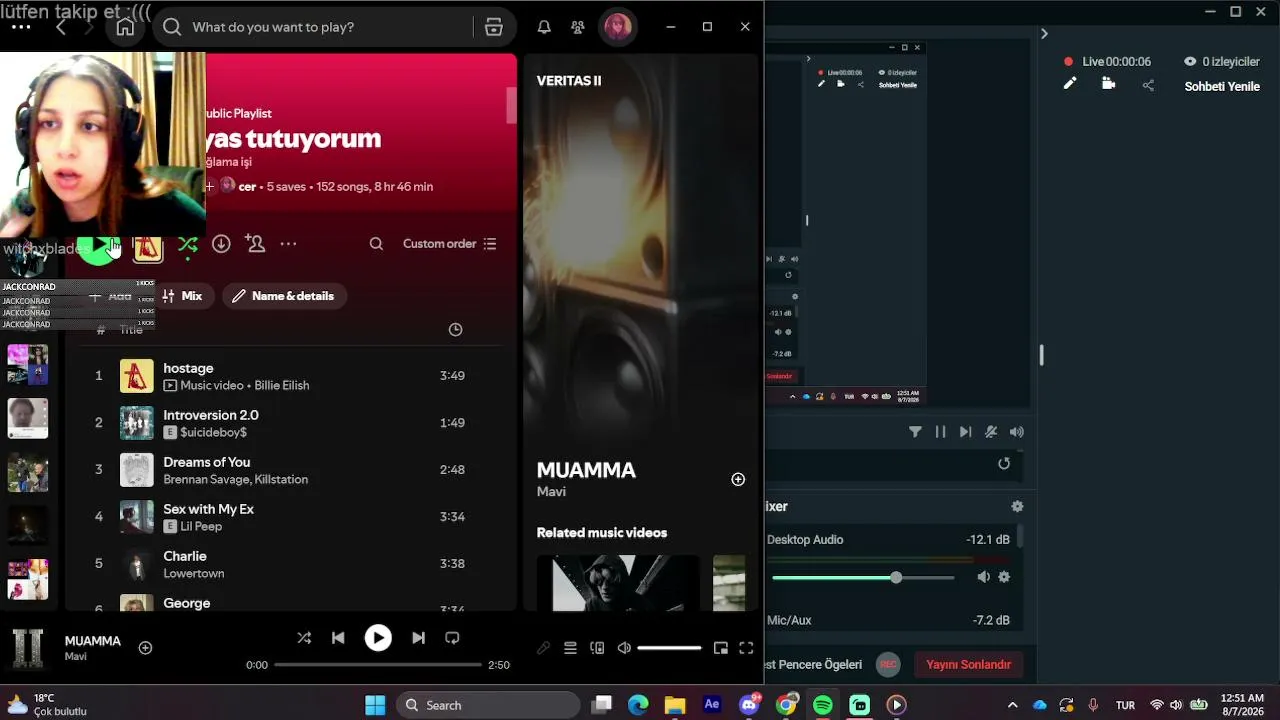Click Yayını Sonlandır to end stream
Image resolution: width=1280 pixels, height=720 pixels.
(x=968, y=665)
